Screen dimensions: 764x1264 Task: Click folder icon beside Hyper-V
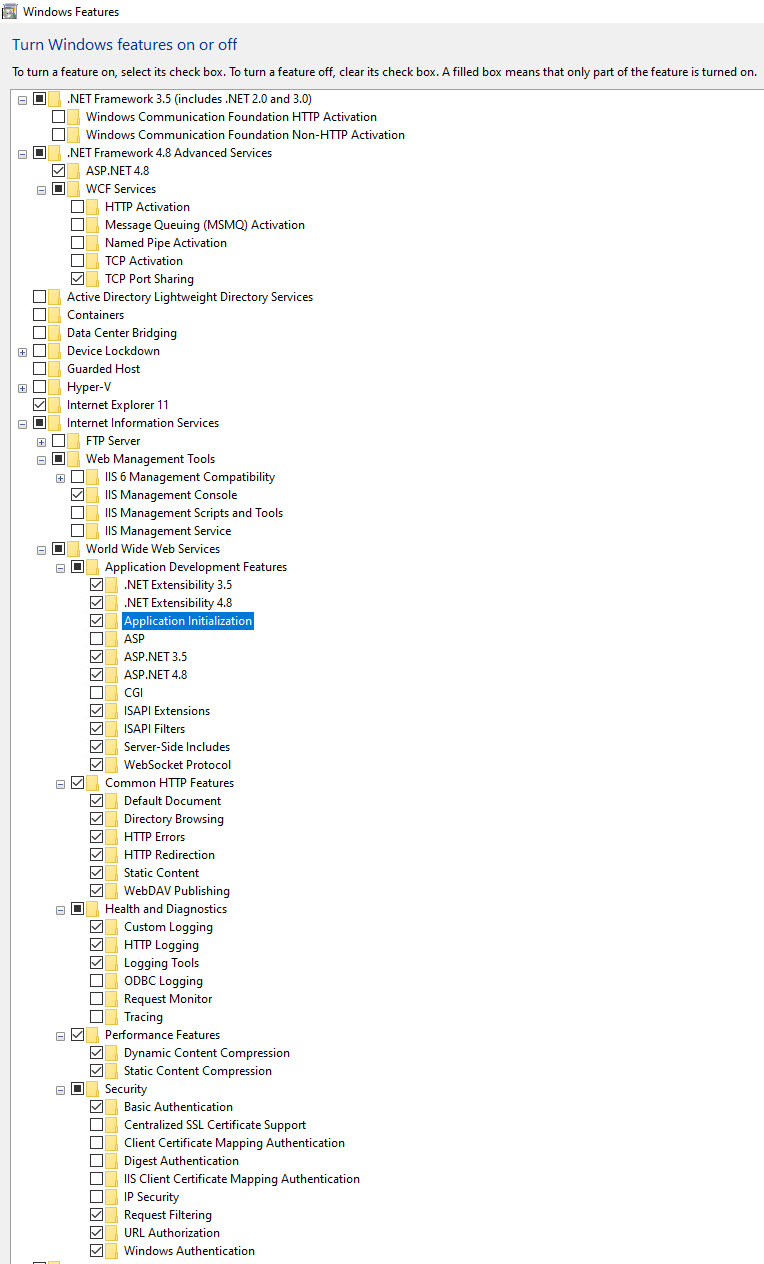click(55, 387)
